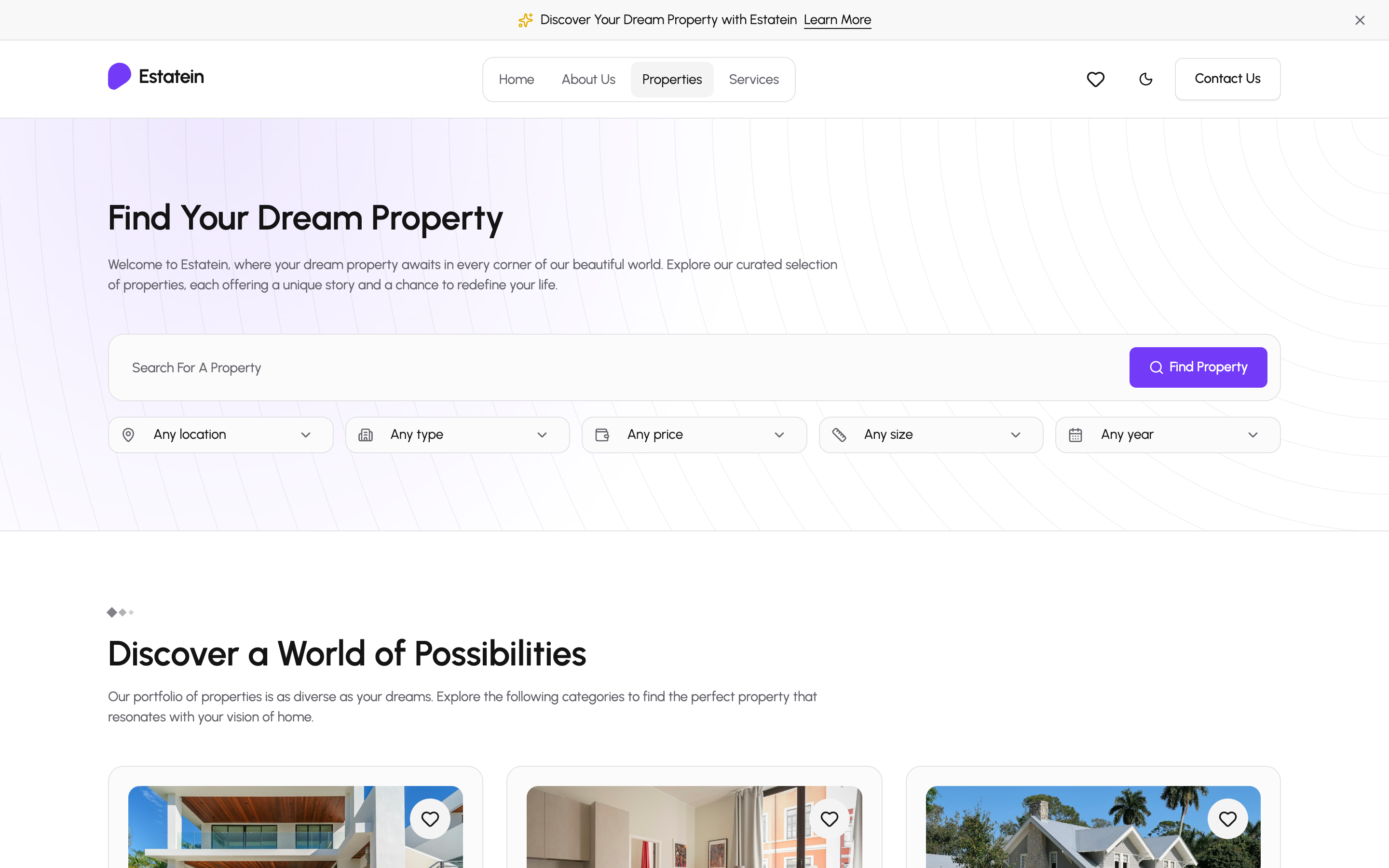Open the gray house property thumbnail
1389x868 pixels.
coord(1093,827)
